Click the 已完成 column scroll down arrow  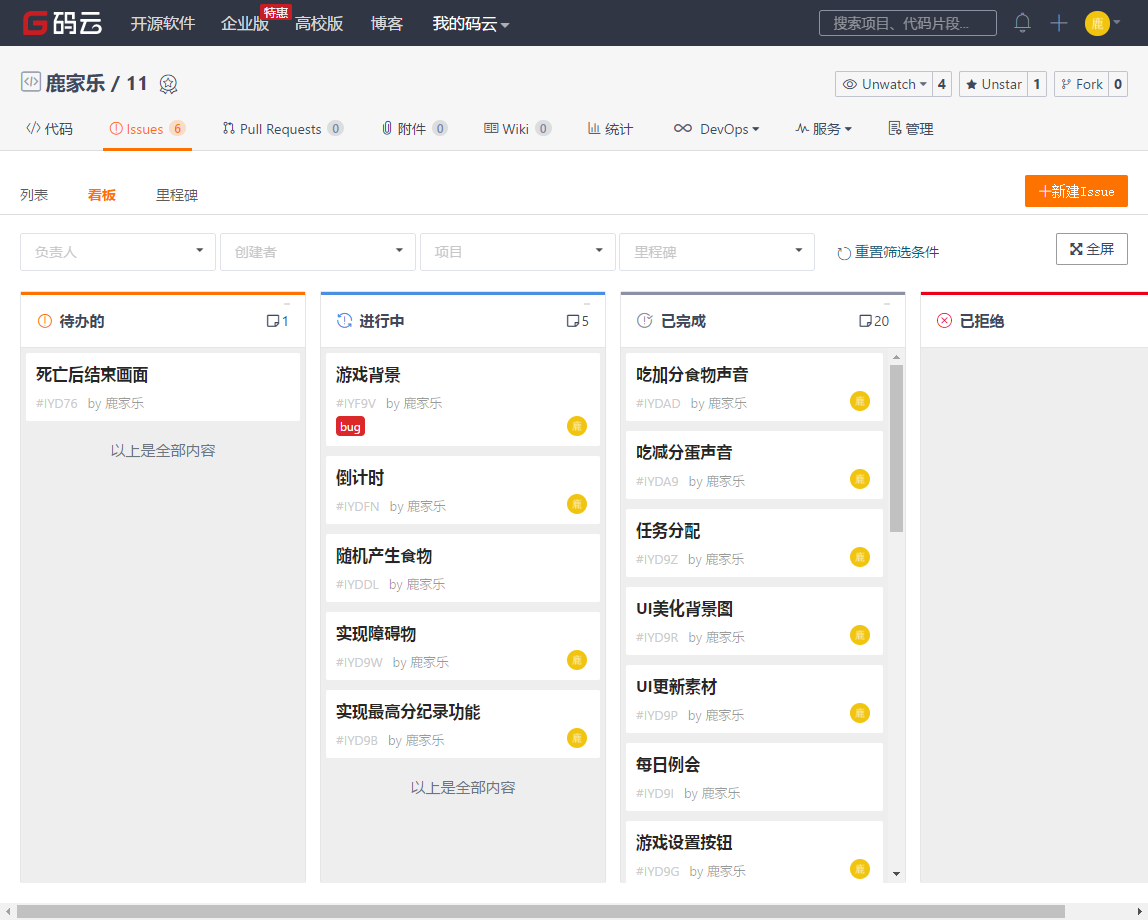[896, 873]
